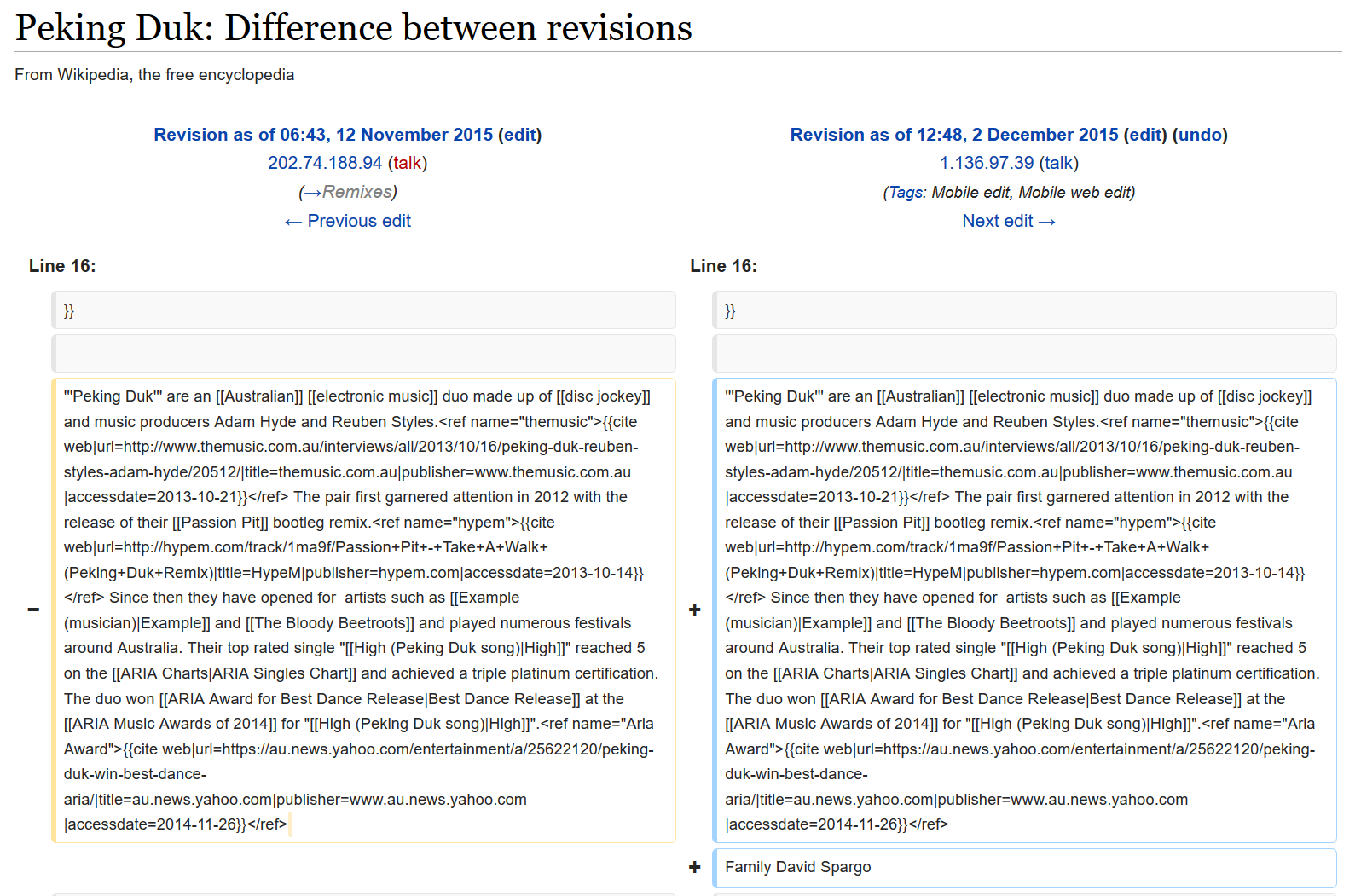Click the minus marker beside the removed paragraph
The image size is (1361, 896).
pos(33,610)
